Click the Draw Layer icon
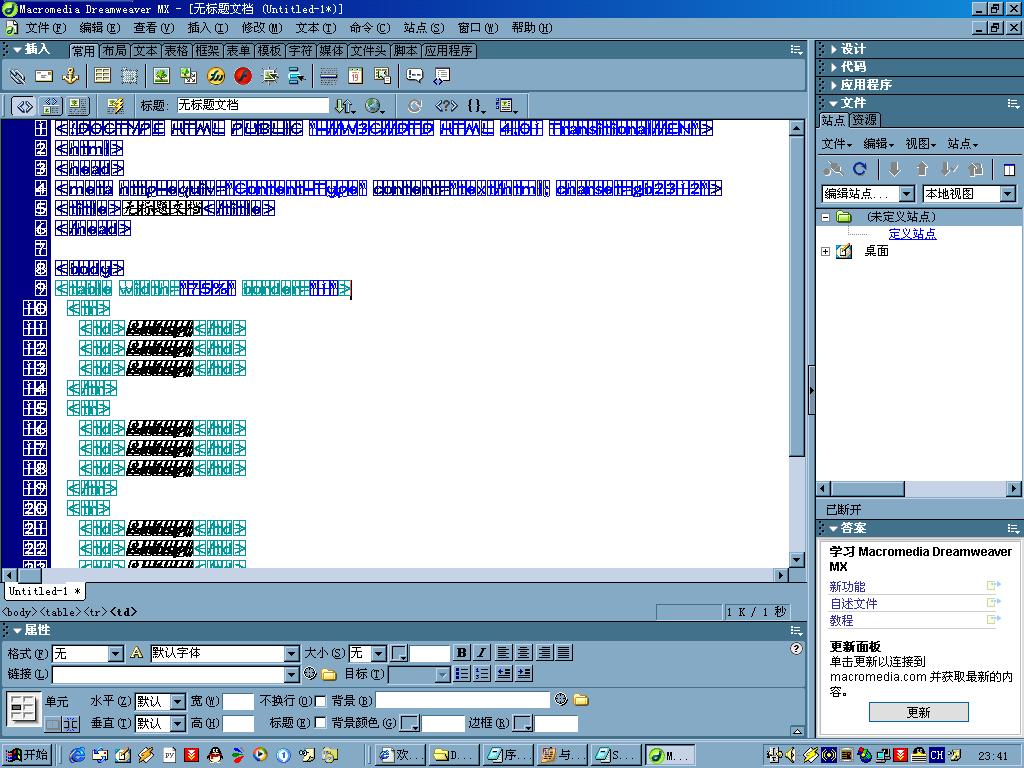Image resolution: width=1024 pixels, height=768 pixels. tap(129, 76)
